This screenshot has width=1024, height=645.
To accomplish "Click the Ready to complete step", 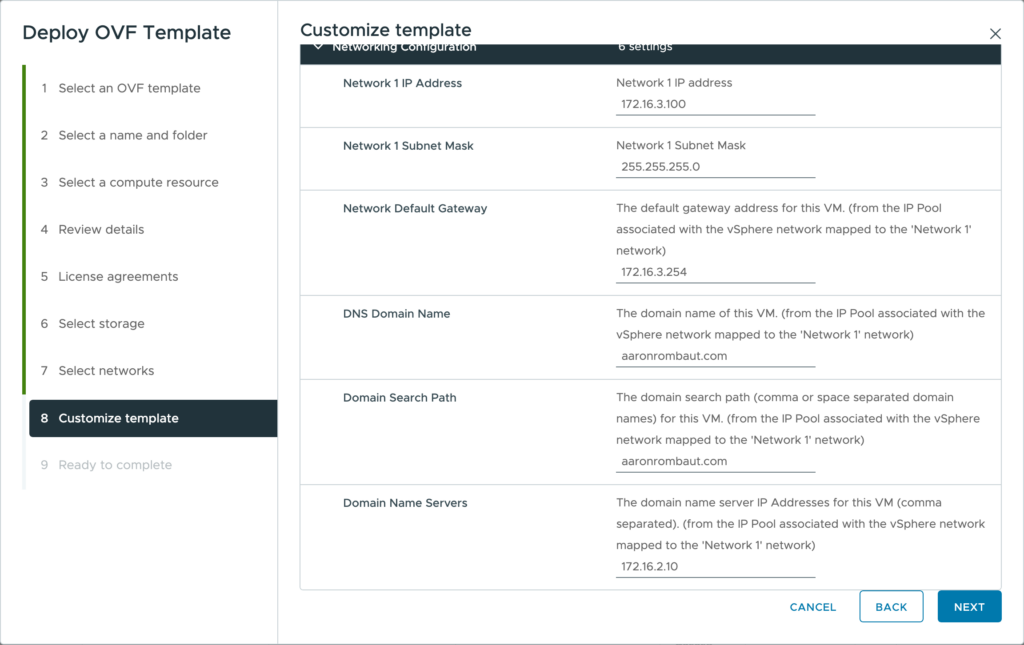I will (115, 465).
